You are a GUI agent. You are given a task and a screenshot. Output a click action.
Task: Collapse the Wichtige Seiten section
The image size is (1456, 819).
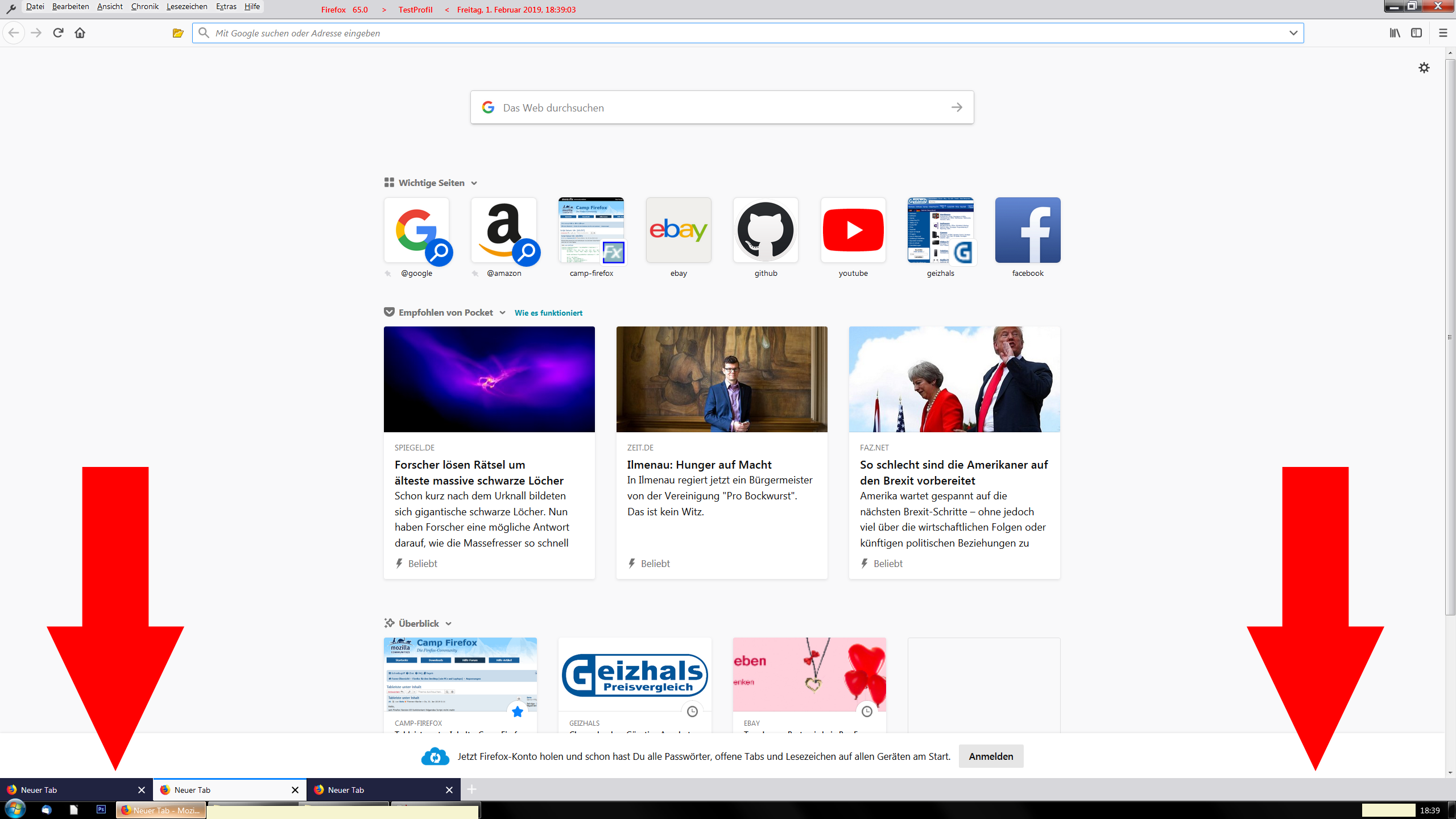(x=474, y=183)
